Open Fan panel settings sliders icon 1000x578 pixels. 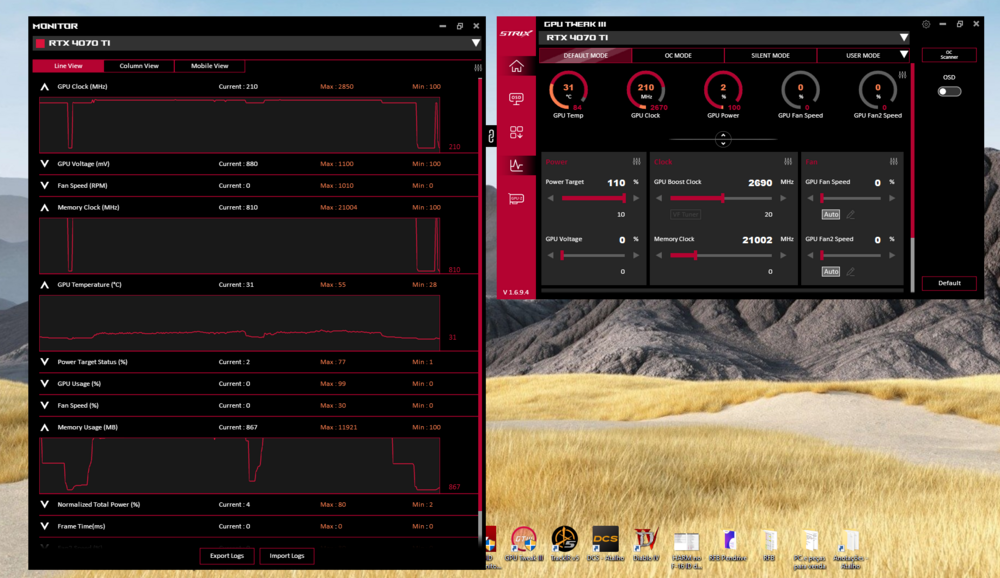[x=893, y=161]
